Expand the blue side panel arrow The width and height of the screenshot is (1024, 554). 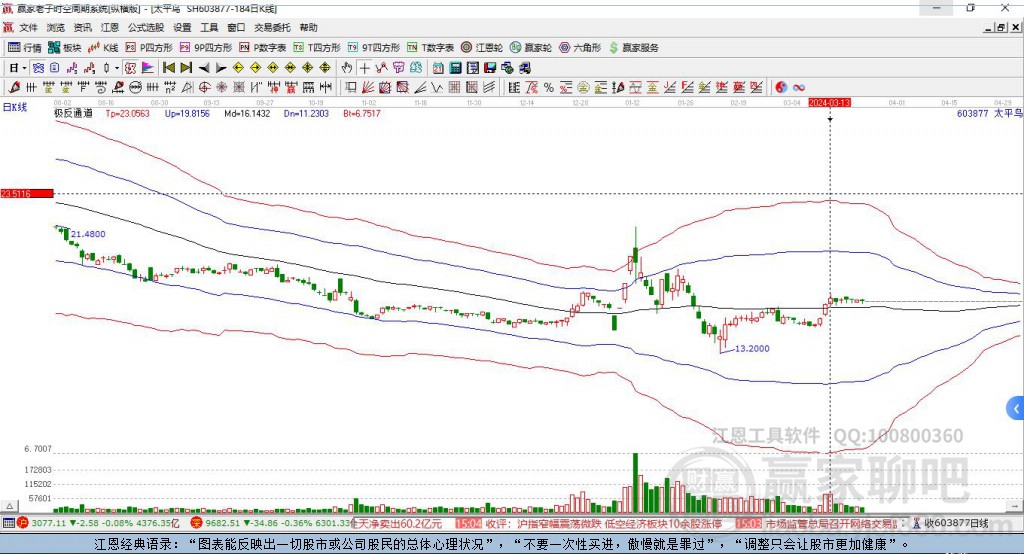pyautogui.click(x=1016, y=409)
